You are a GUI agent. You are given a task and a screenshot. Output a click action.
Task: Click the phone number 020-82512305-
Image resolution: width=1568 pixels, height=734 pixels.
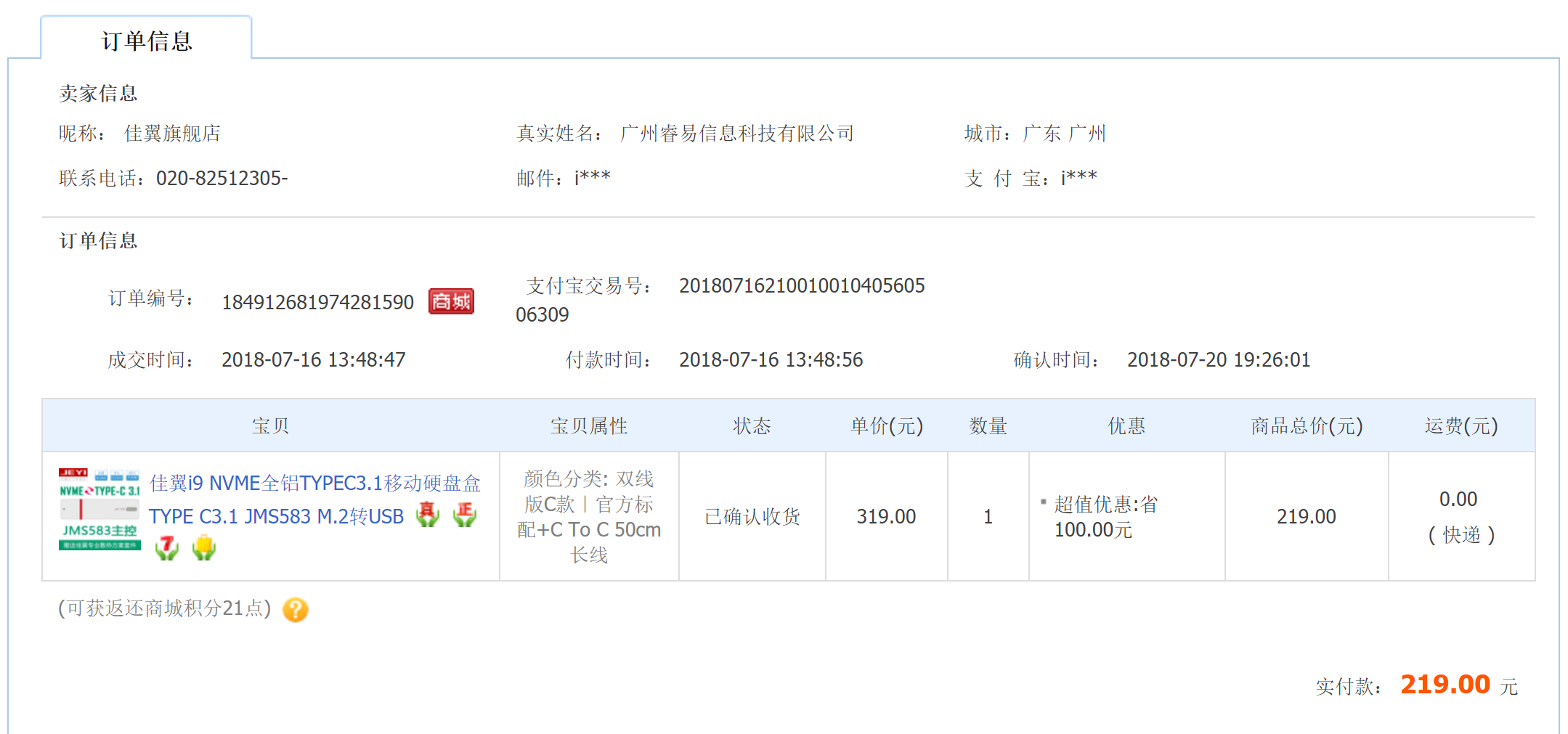pos(222,179)
